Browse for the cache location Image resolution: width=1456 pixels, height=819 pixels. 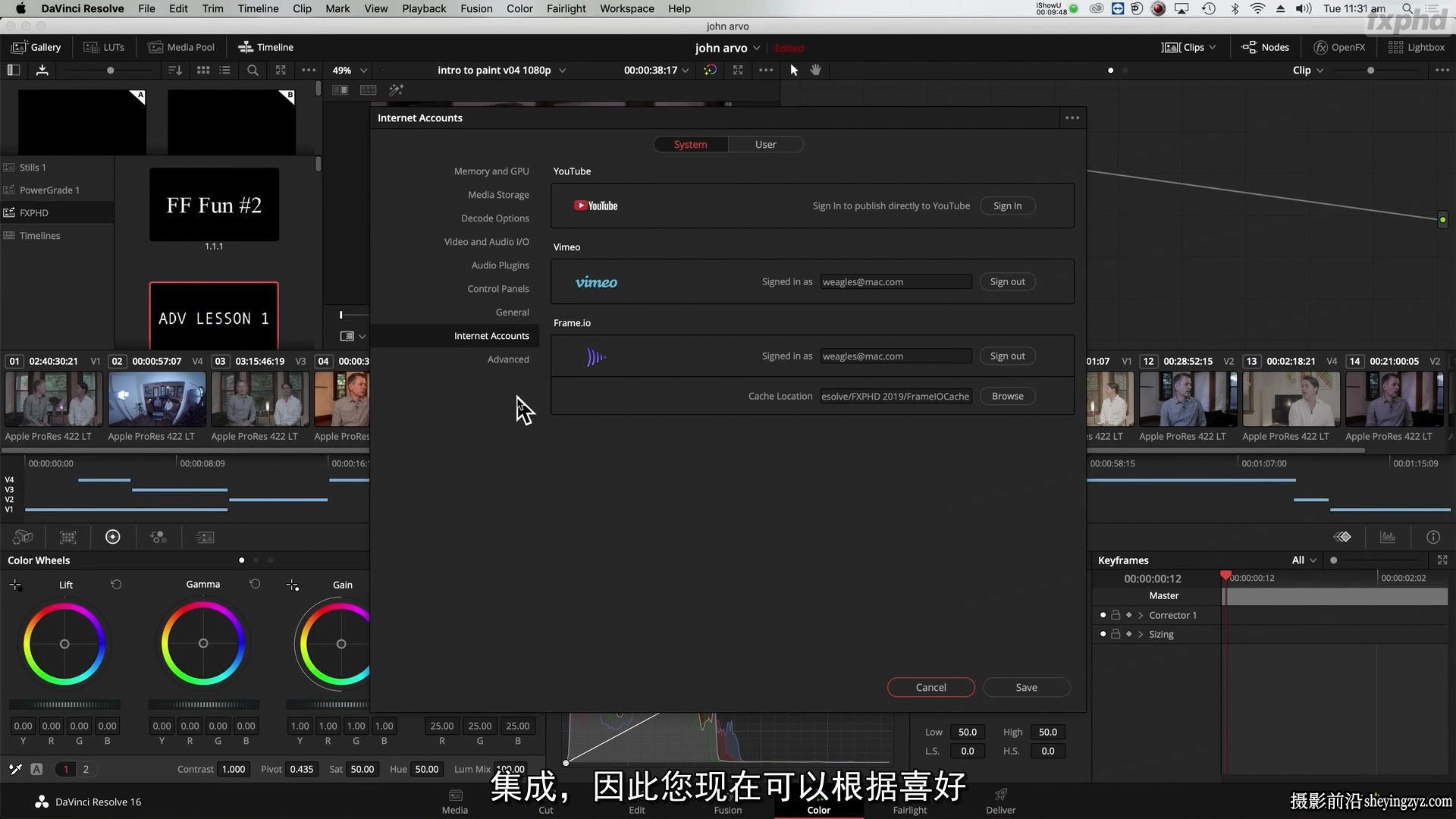(x=1007, y=396)
